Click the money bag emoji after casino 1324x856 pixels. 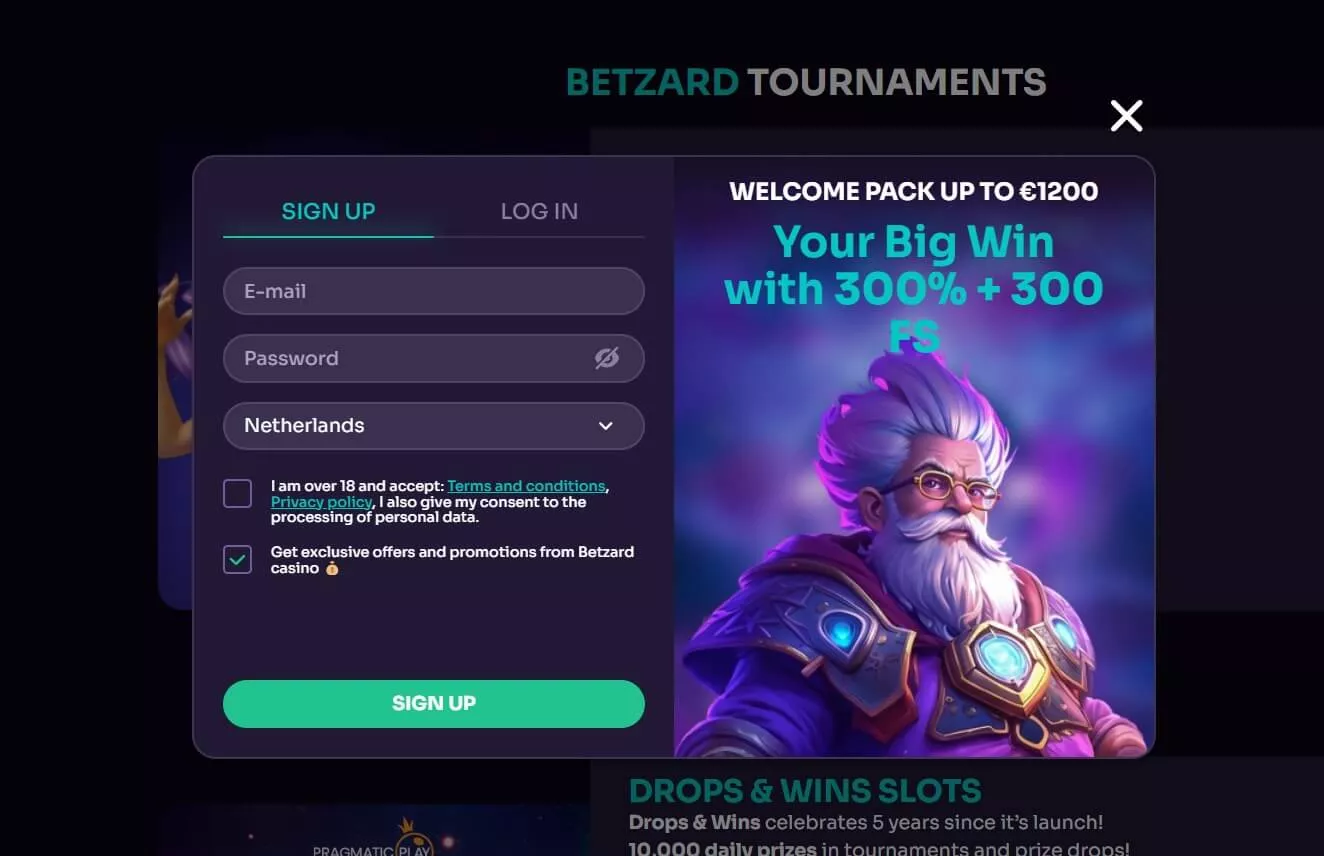(x=332, y=568)
